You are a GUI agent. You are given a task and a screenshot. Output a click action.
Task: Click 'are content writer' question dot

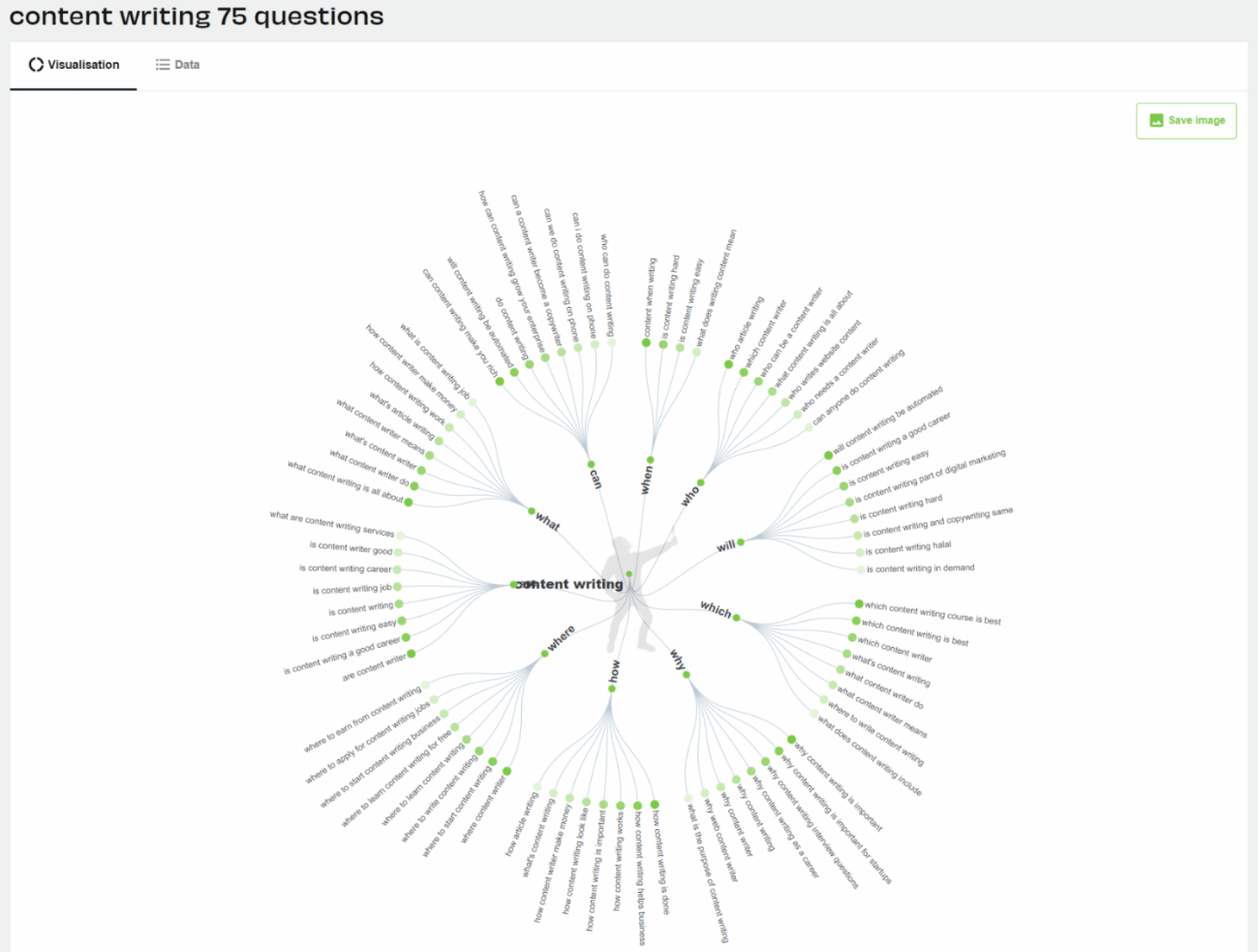pyautogui.click(x=412, y=654)
